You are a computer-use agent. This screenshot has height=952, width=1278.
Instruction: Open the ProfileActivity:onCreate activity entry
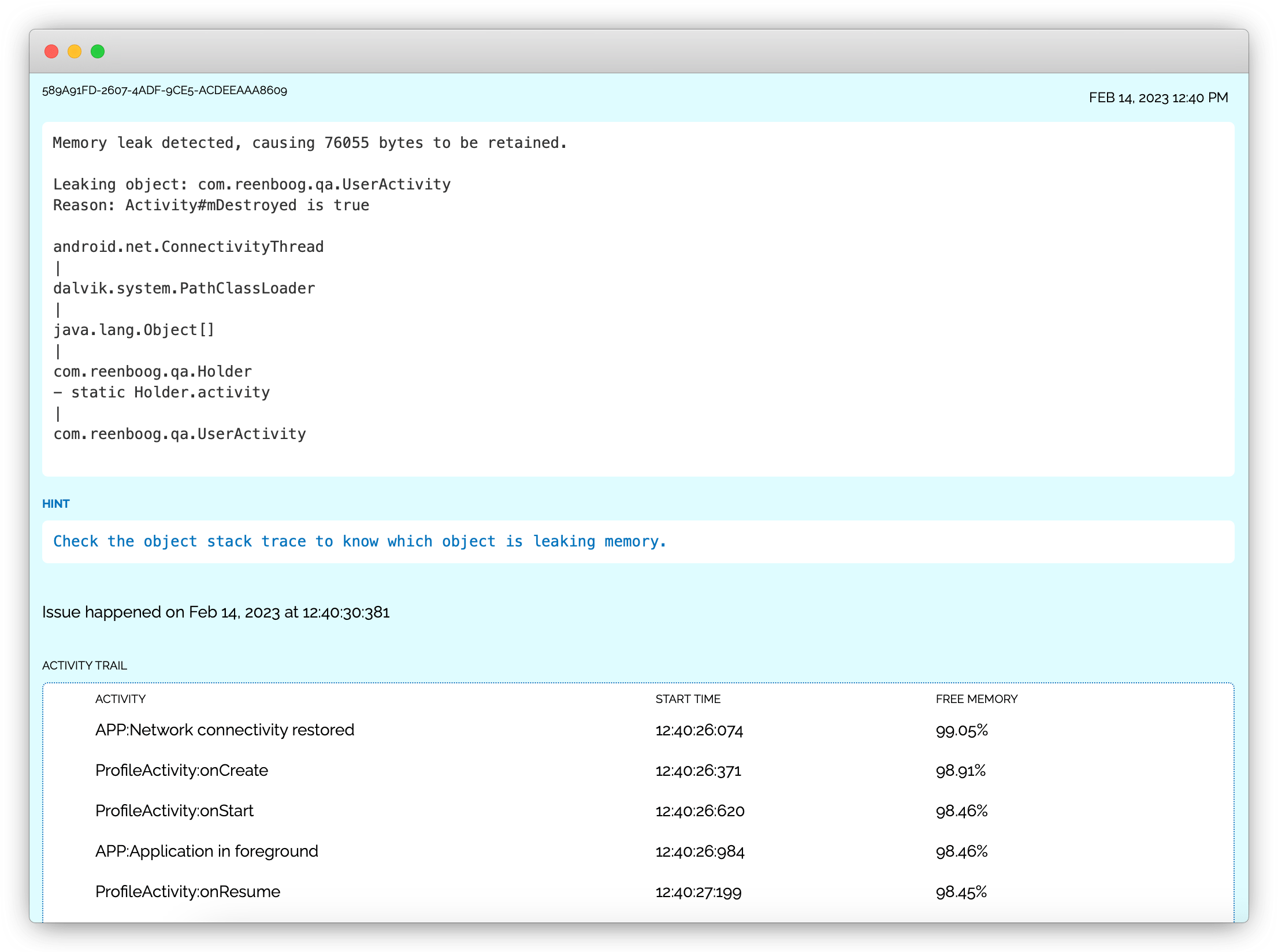coord(181,770)
